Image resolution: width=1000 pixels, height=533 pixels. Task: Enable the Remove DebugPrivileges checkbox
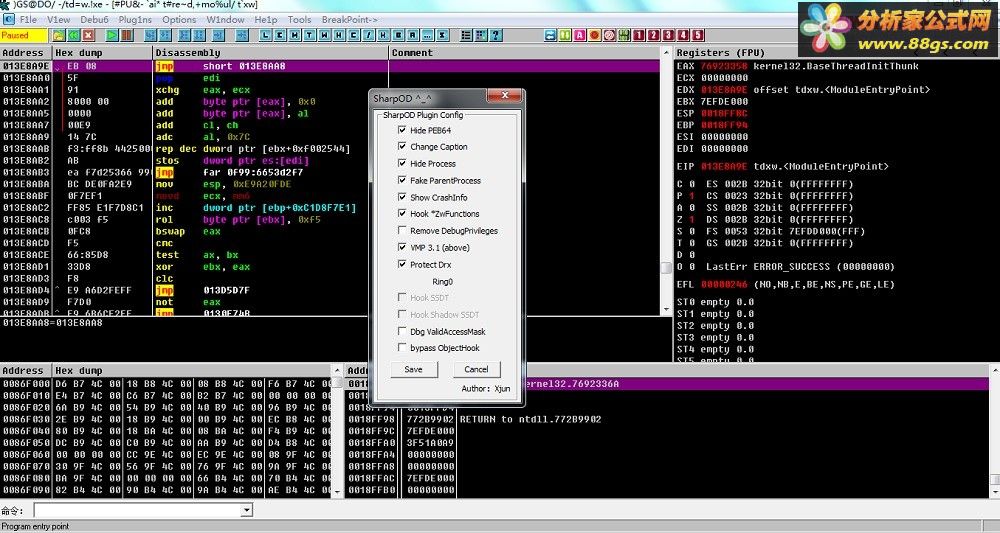tap(402, 230)
